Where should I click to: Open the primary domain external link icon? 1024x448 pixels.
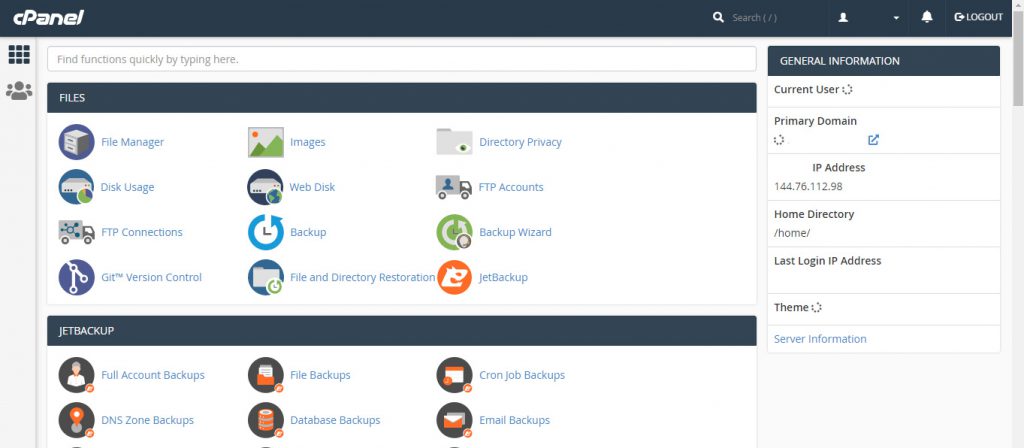point(873,140)
